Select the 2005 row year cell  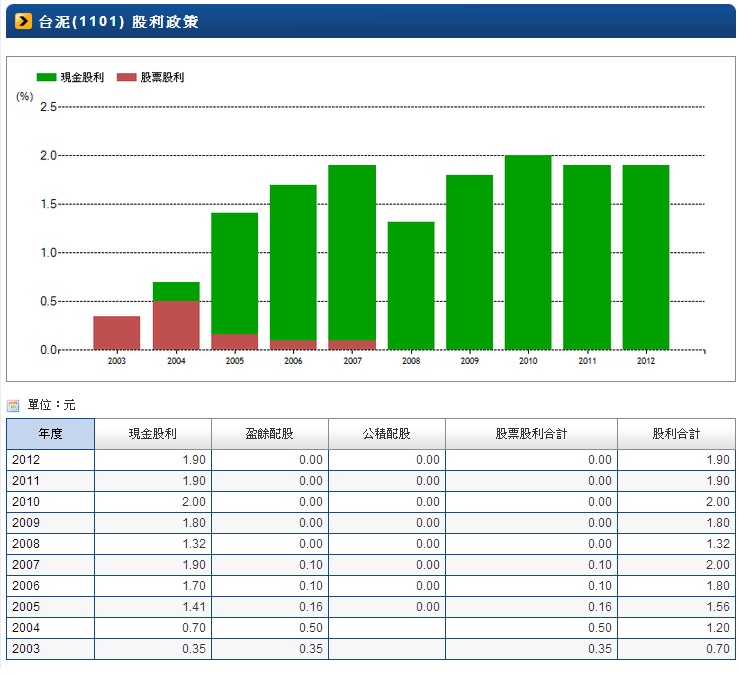click(x=50, y=607)
